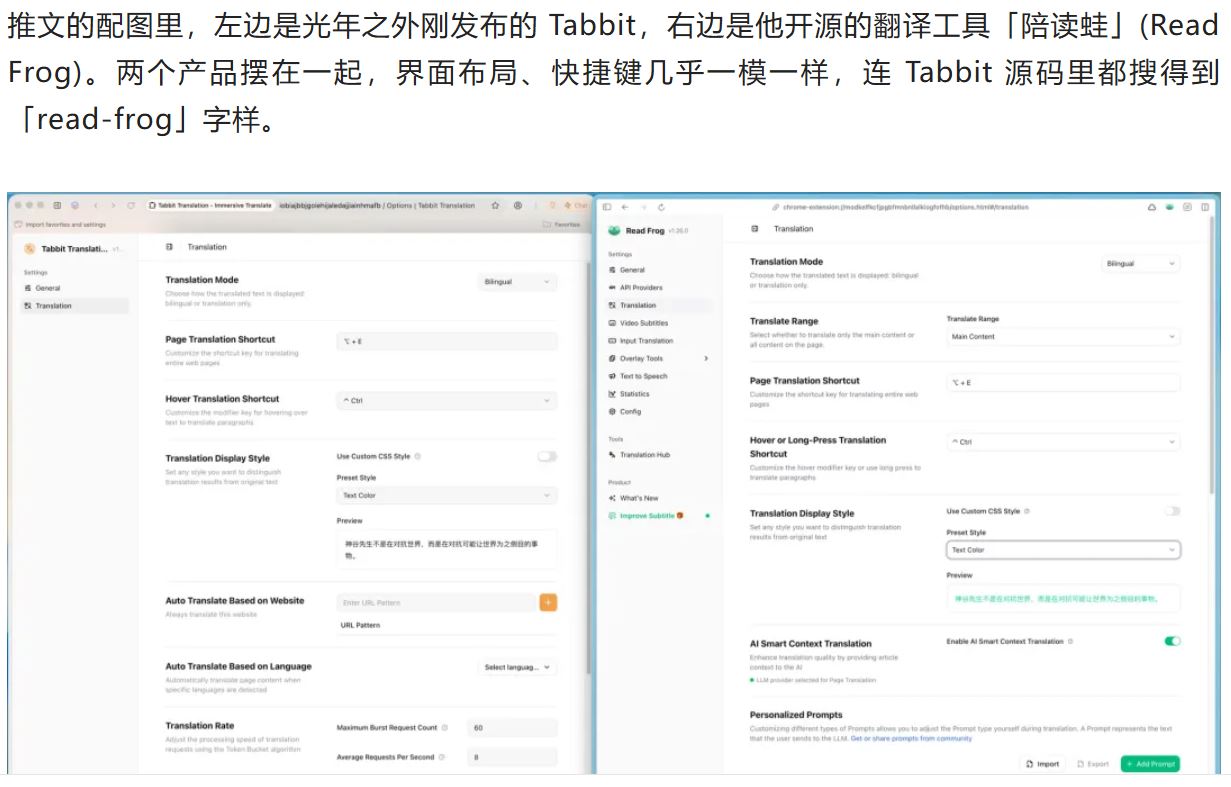Click reload icon in Read Frog browser

tap(661, 207)
